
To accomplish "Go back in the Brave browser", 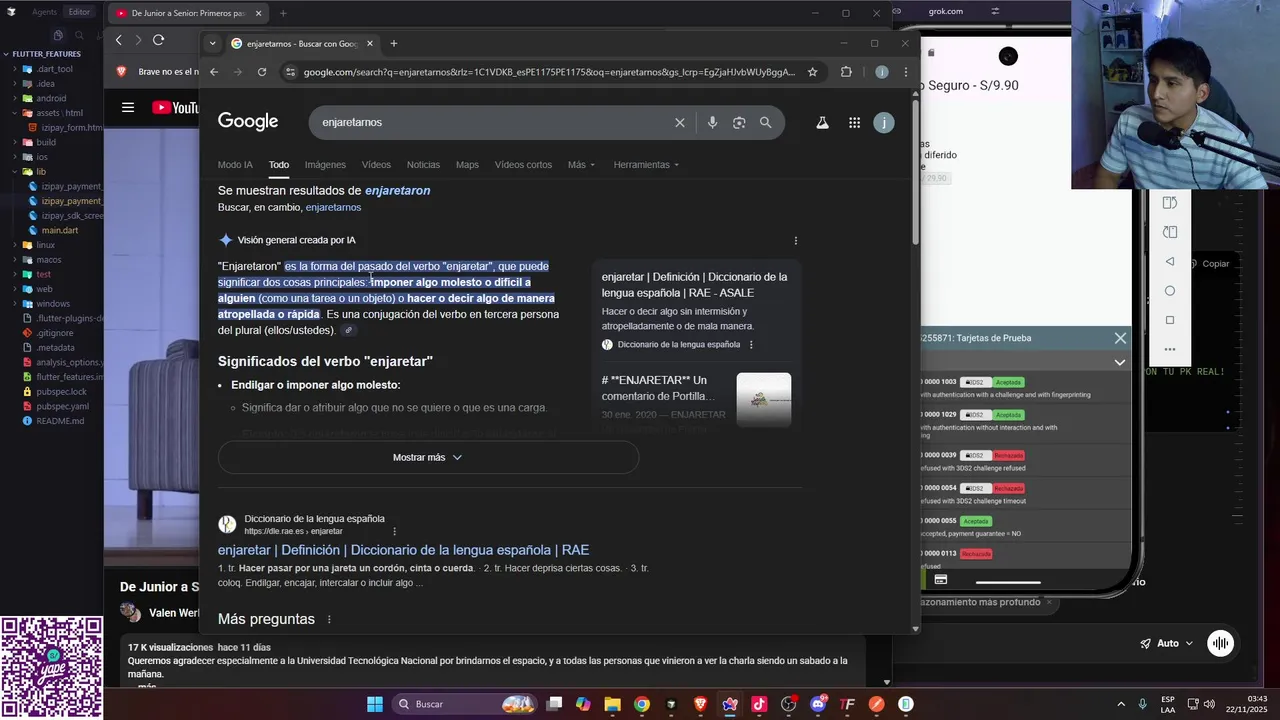I will coord(118,40).
